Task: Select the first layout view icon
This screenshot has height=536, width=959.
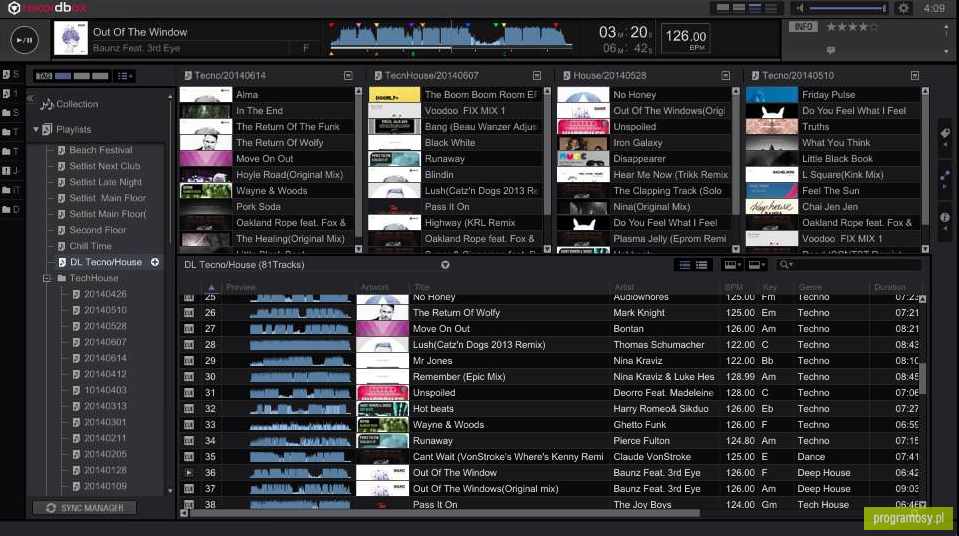Action: click(723, 8)
